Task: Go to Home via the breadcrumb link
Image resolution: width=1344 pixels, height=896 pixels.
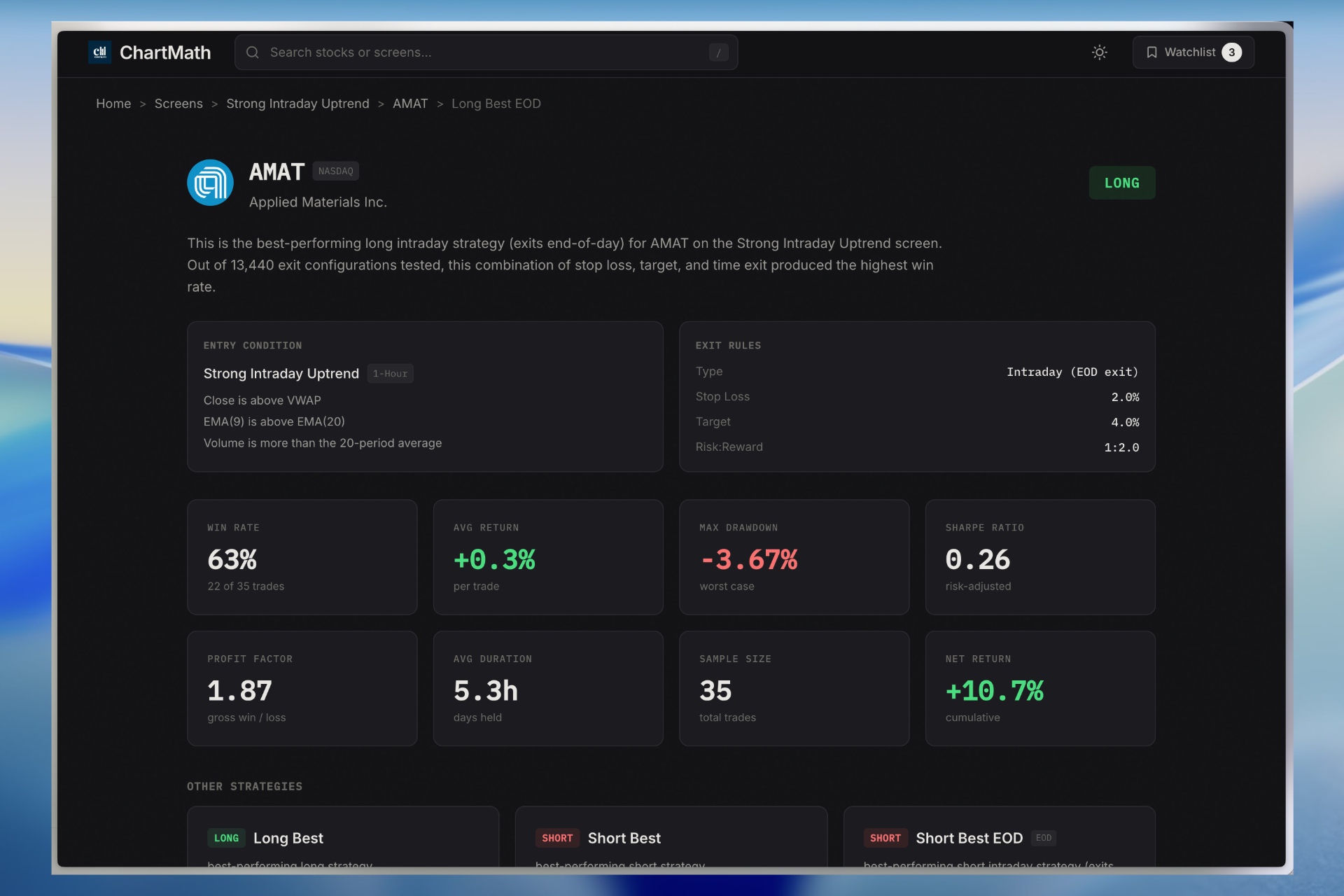Action: [x=113, y=103]
